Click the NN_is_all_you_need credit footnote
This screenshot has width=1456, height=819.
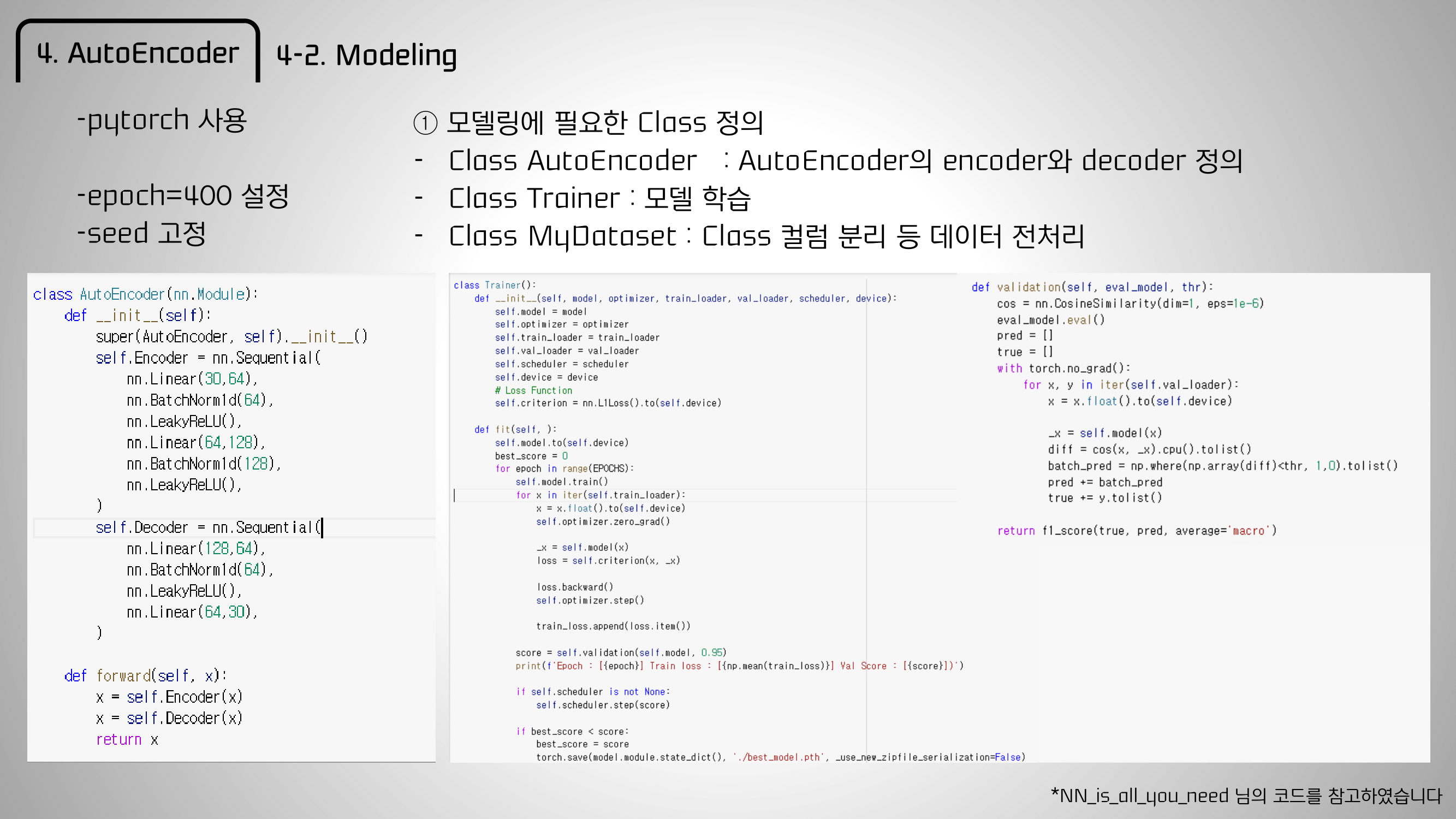click(1246, 796)
